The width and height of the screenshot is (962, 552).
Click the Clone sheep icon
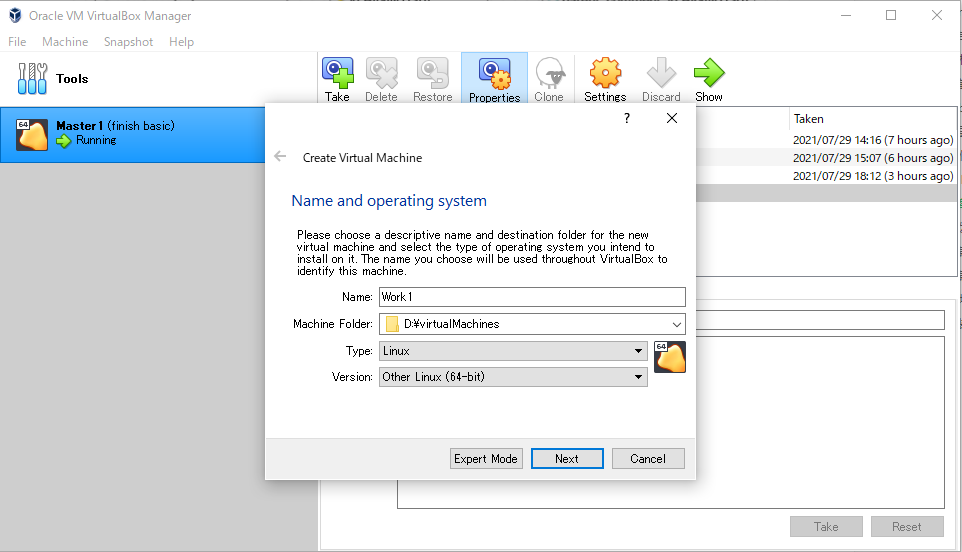(x=550, y=73)
